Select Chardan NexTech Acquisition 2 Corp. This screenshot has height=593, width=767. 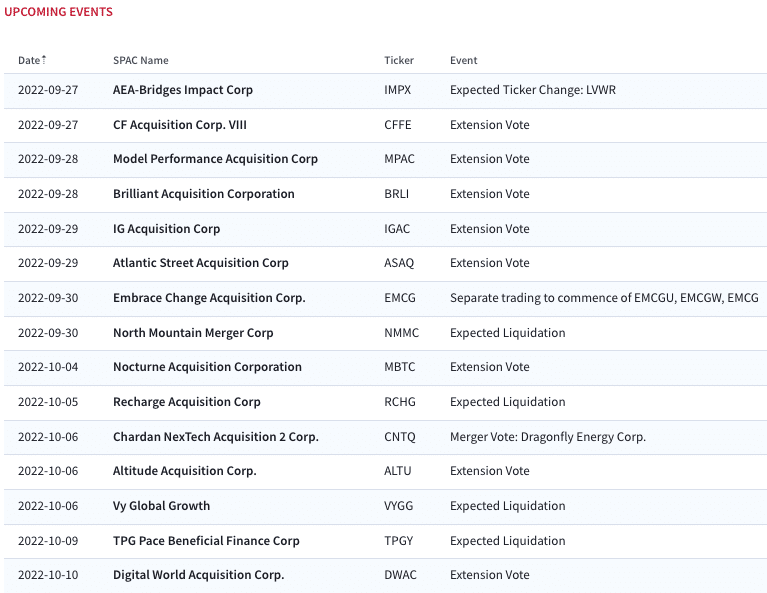(x=216, y=437)
